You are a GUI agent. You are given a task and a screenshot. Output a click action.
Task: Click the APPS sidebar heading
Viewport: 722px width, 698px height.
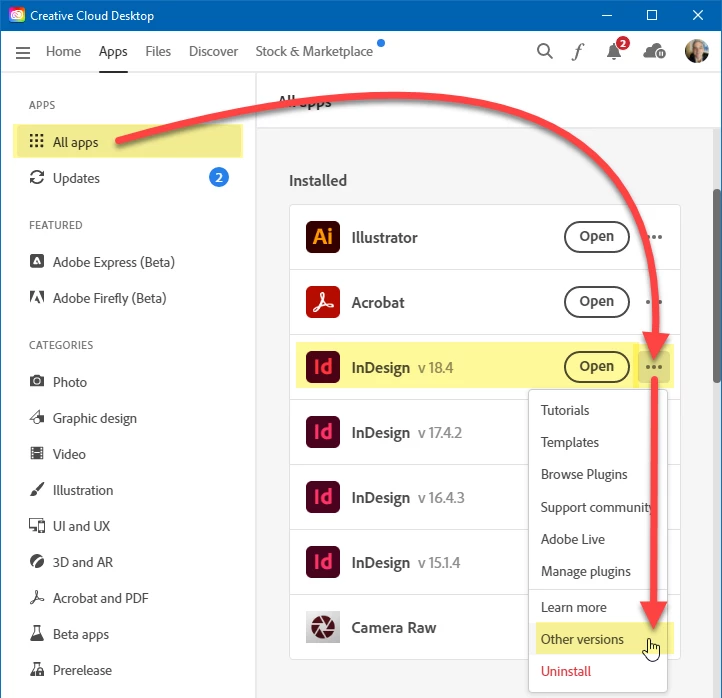pyautogui.click(x=42, y=105)
